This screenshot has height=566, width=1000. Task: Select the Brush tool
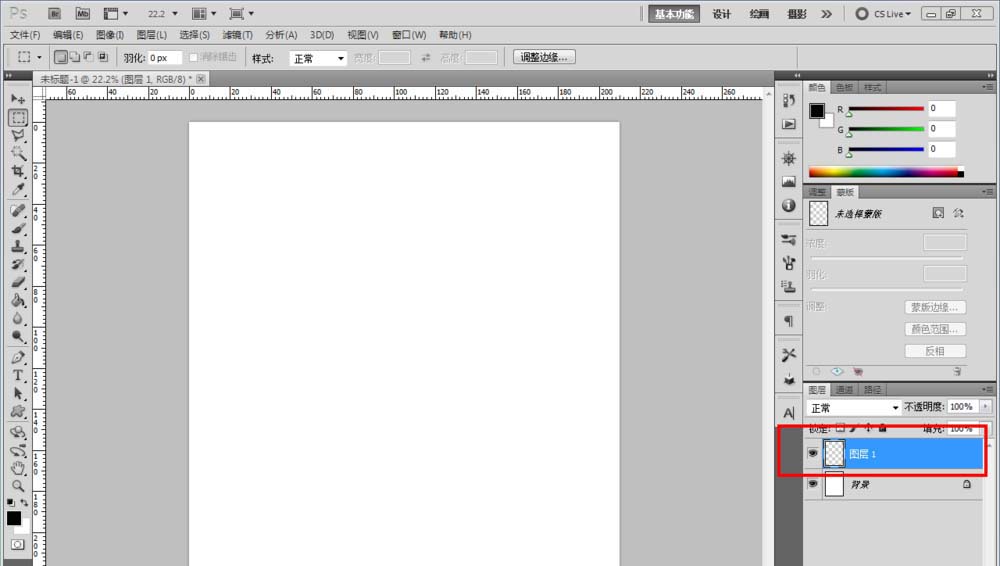18,228
